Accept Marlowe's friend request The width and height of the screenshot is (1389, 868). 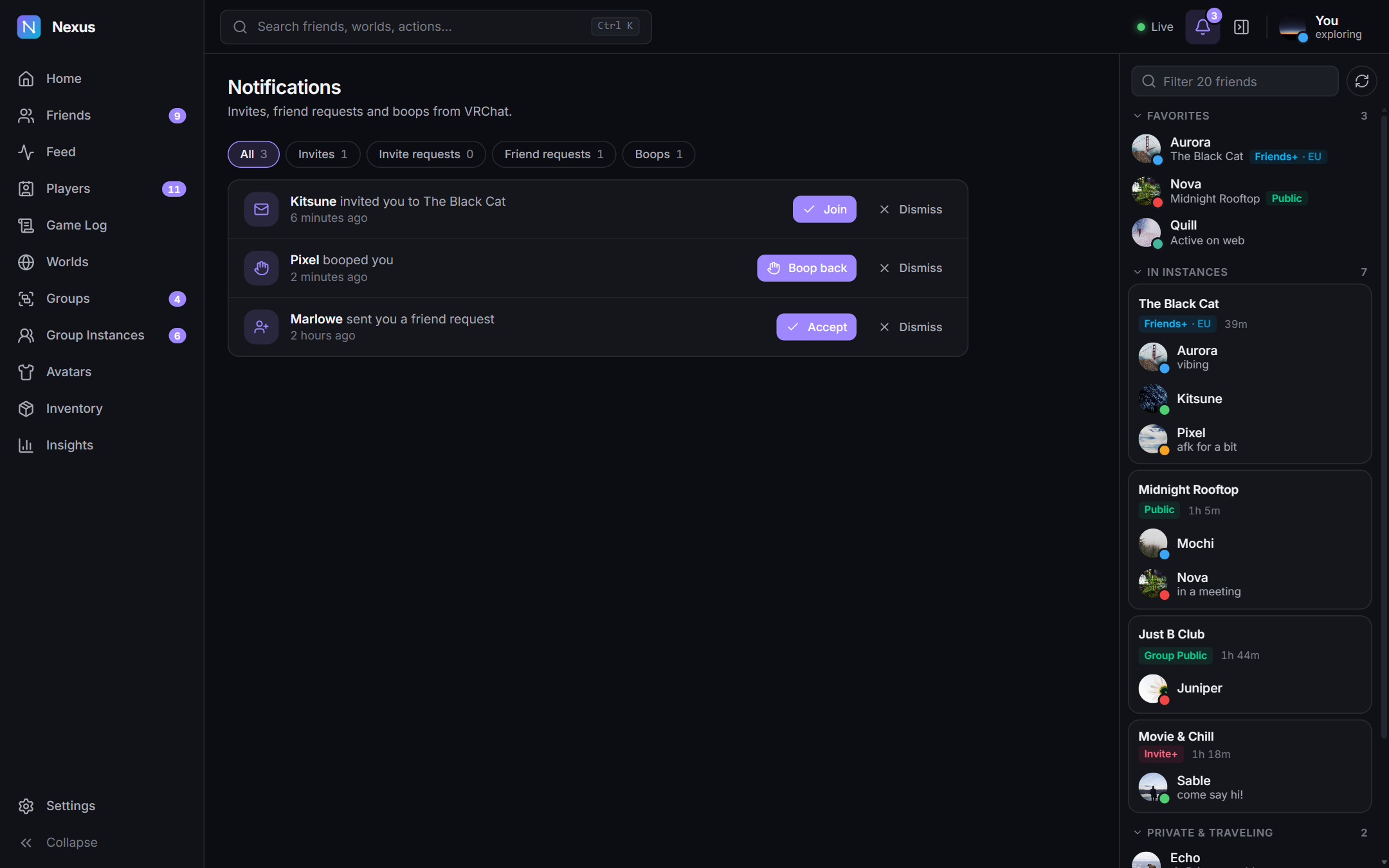coord(816,327)
